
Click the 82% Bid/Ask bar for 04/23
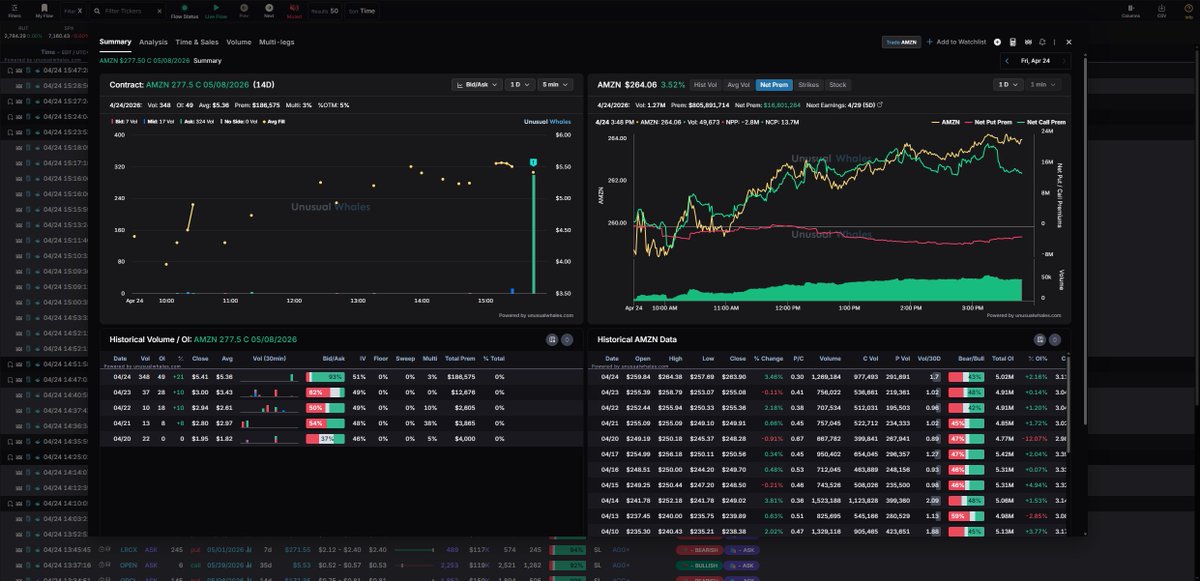click(326, 392)
